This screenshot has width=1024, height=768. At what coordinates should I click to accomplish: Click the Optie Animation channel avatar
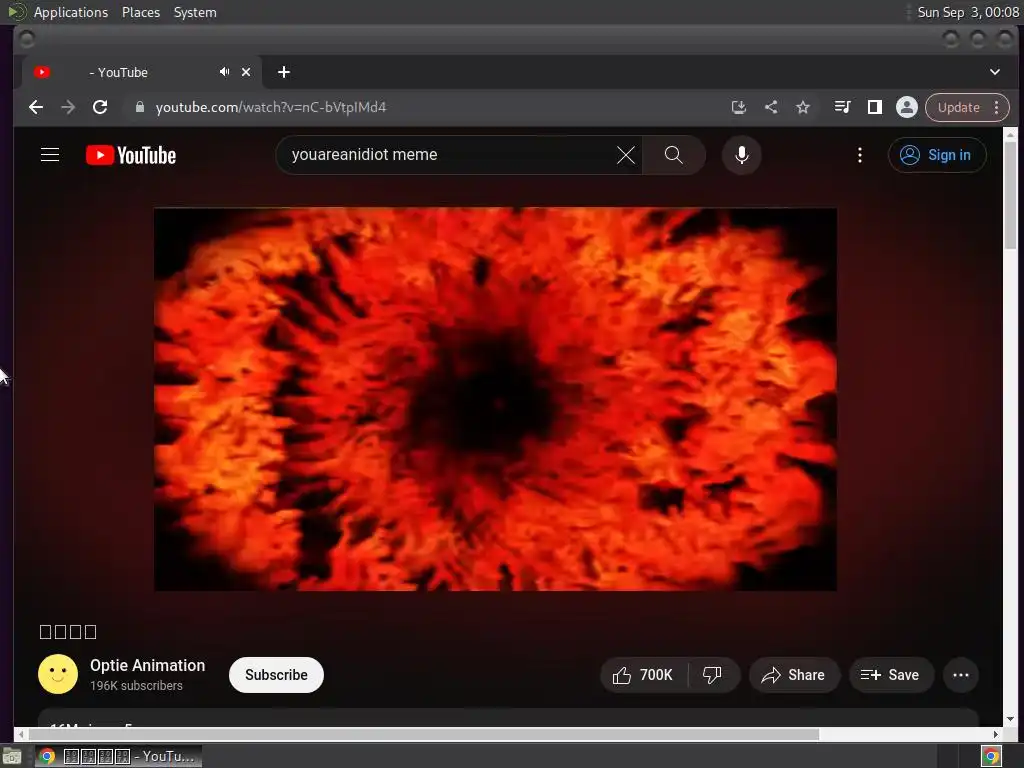(57, 674)
